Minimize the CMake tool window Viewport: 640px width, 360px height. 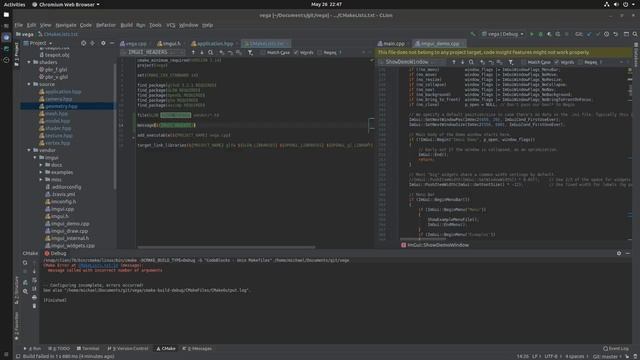coord(628,253)
